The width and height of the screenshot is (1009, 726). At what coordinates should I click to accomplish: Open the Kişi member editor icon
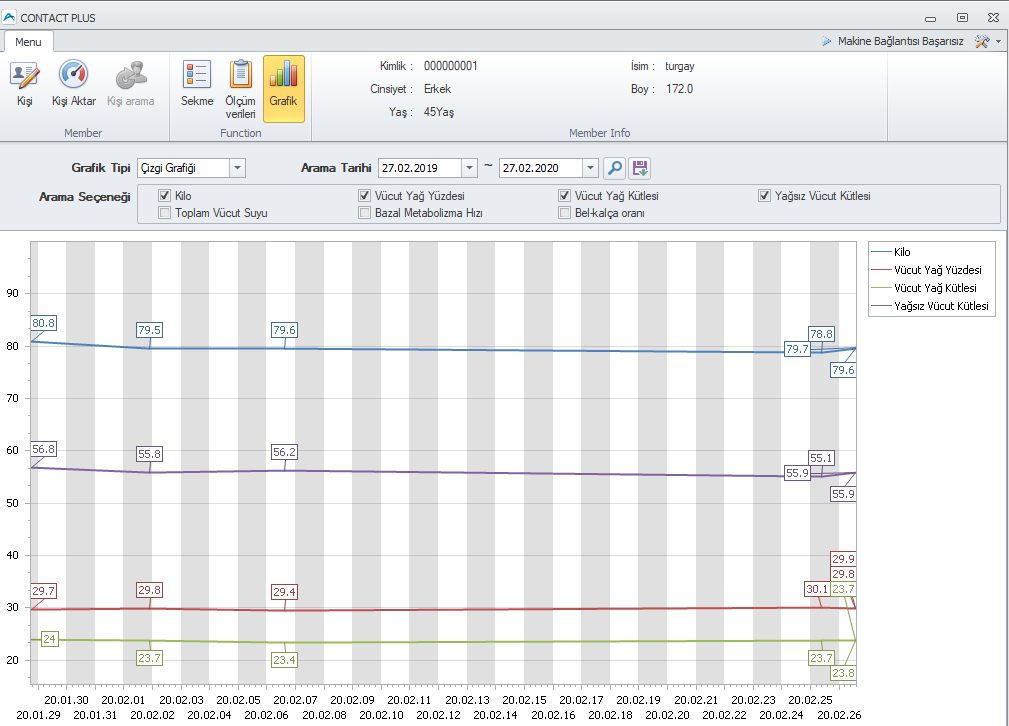coord(24,75)
